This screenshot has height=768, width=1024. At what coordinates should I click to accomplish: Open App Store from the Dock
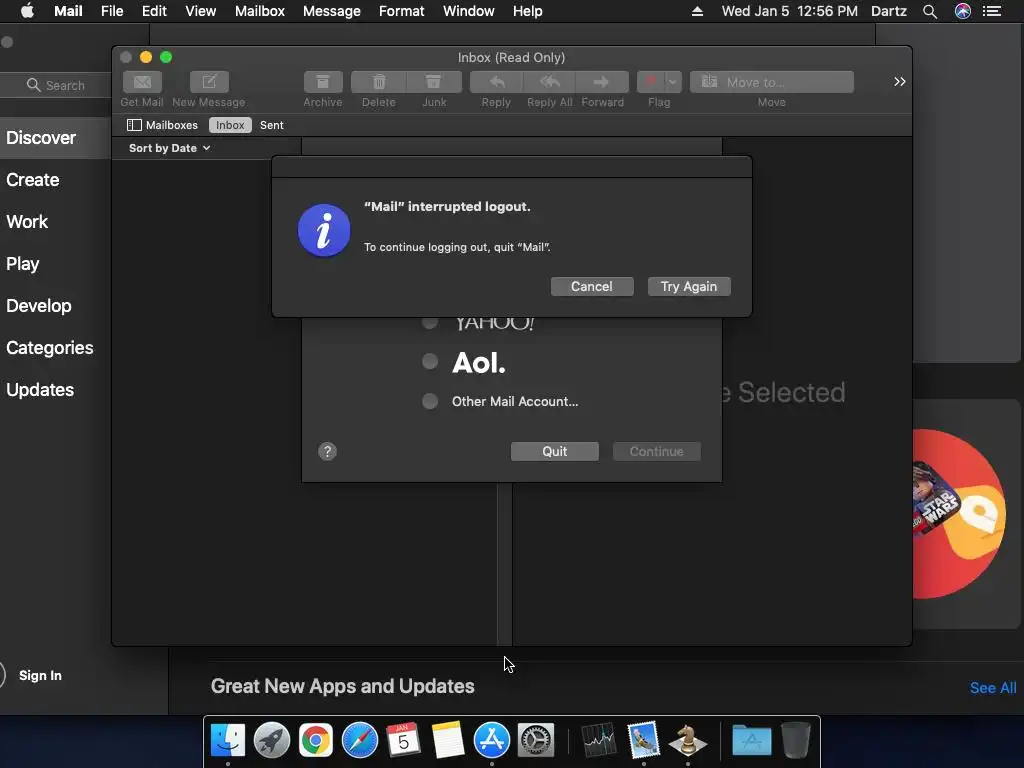[491, 741]
